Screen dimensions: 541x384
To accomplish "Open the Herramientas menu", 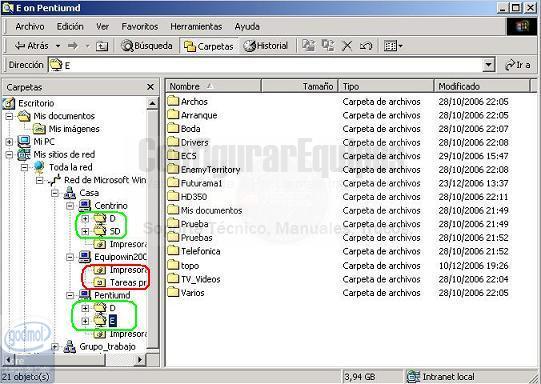I will (x=196, y=27).
